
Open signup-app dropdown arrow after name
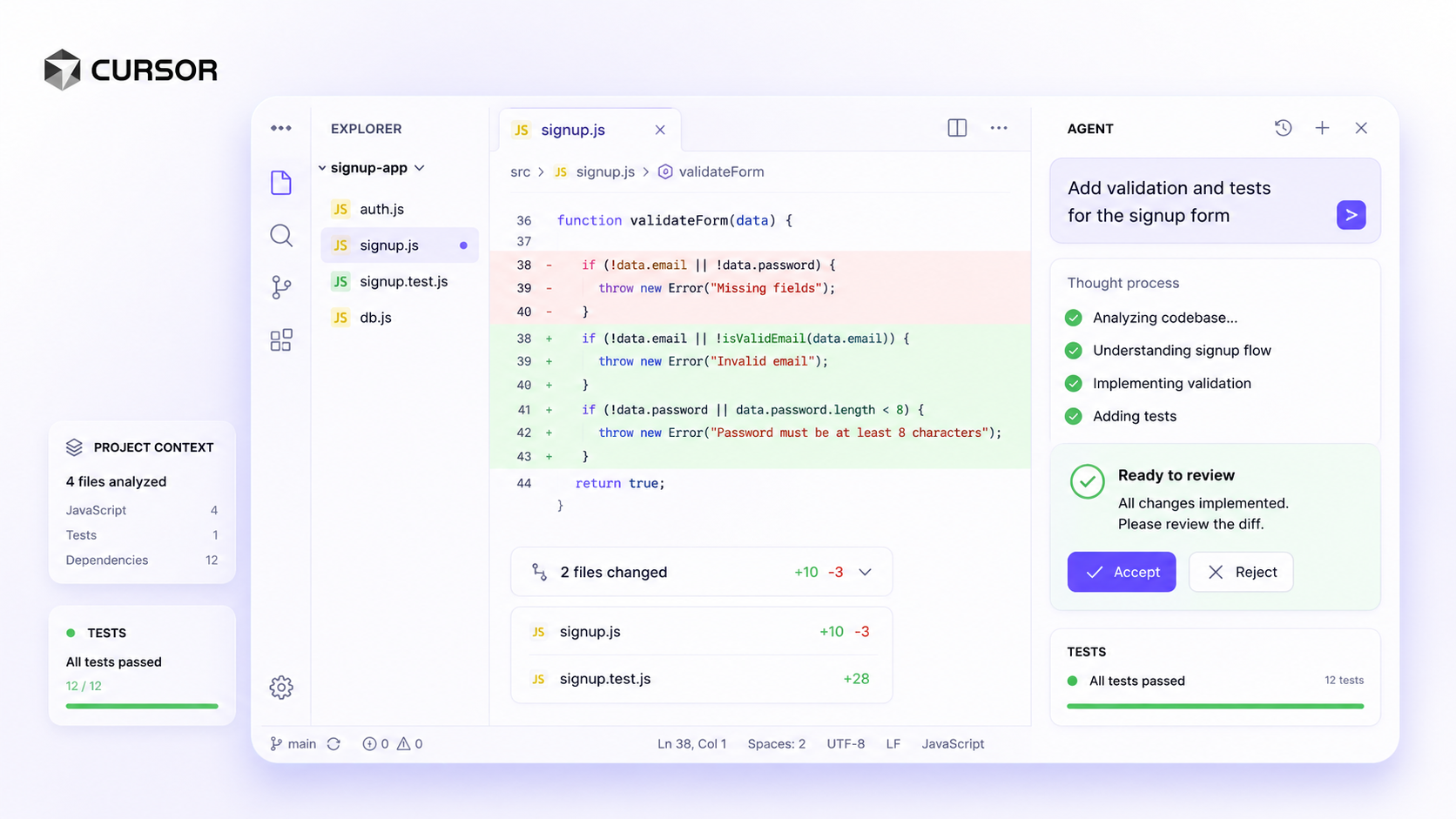(420, 168)
